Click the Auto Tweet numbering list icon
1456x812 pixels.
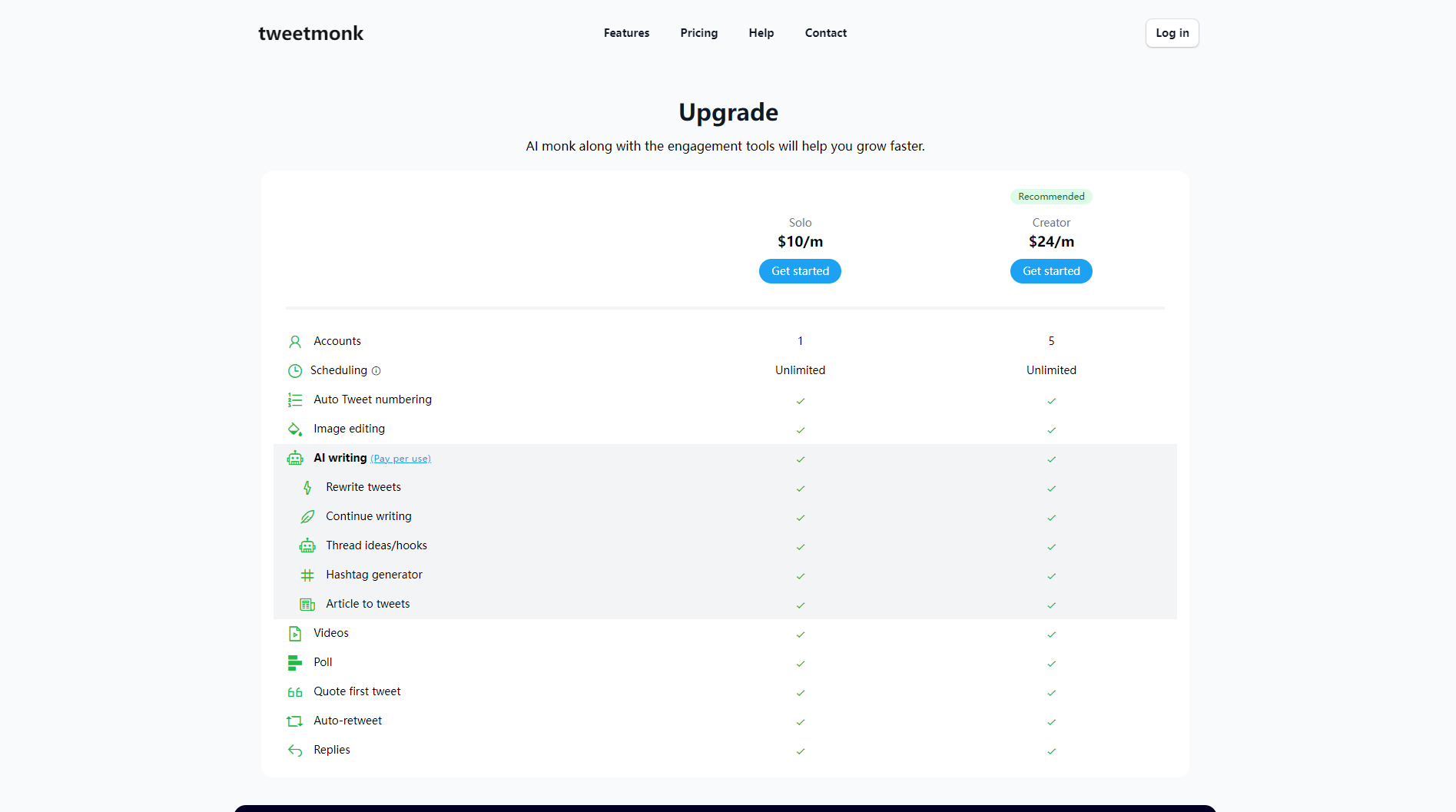[x=295, y=400]
